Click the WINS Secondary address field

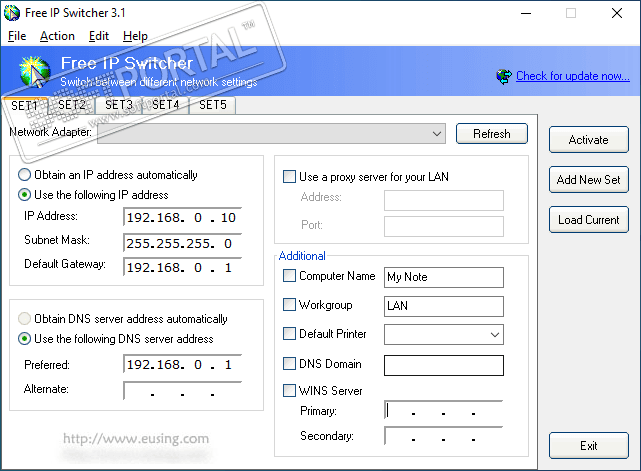[x=444, y=436]
